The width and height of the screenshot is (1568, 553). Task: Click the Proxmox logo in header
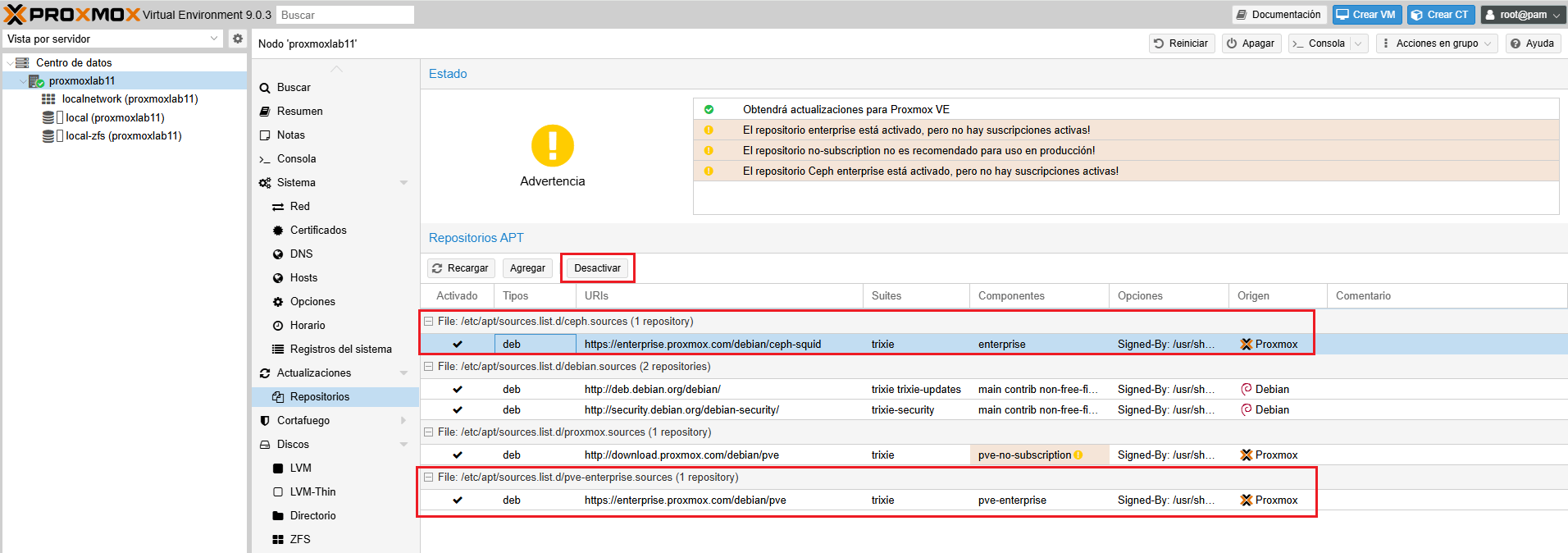[x=72, y=14]
